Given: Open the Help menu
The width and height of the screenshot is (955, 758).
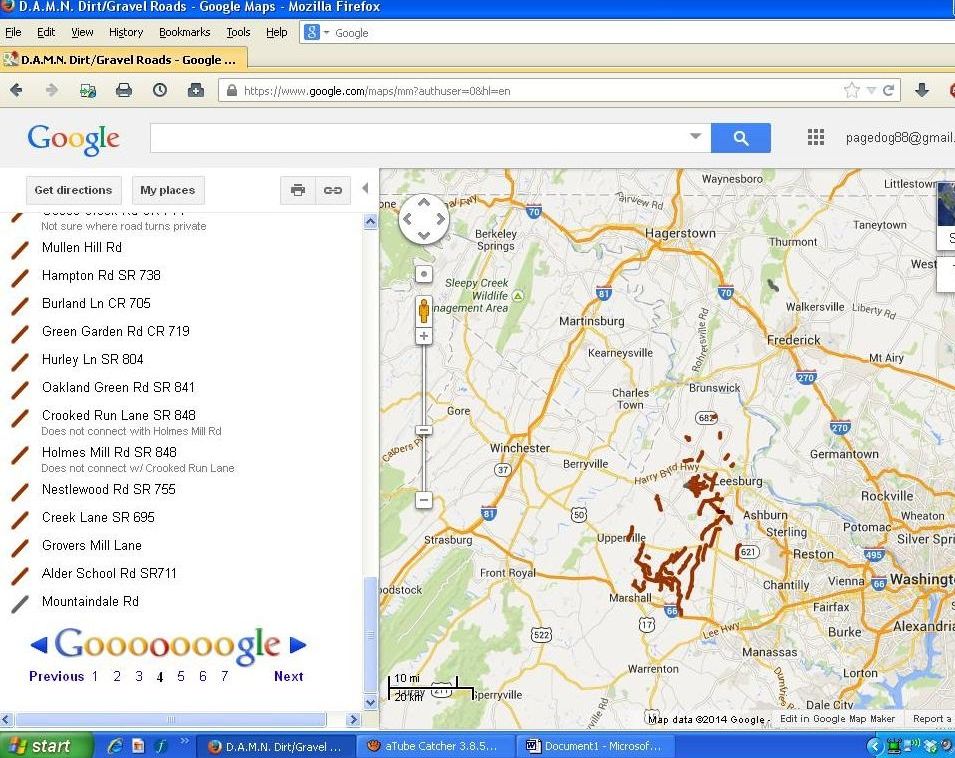Looking at the screenshot, I should pos(277,32).
